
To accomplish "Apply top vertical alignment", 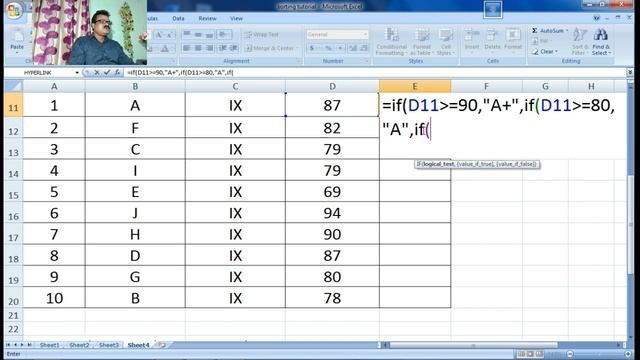I will (x=187, y=35).
